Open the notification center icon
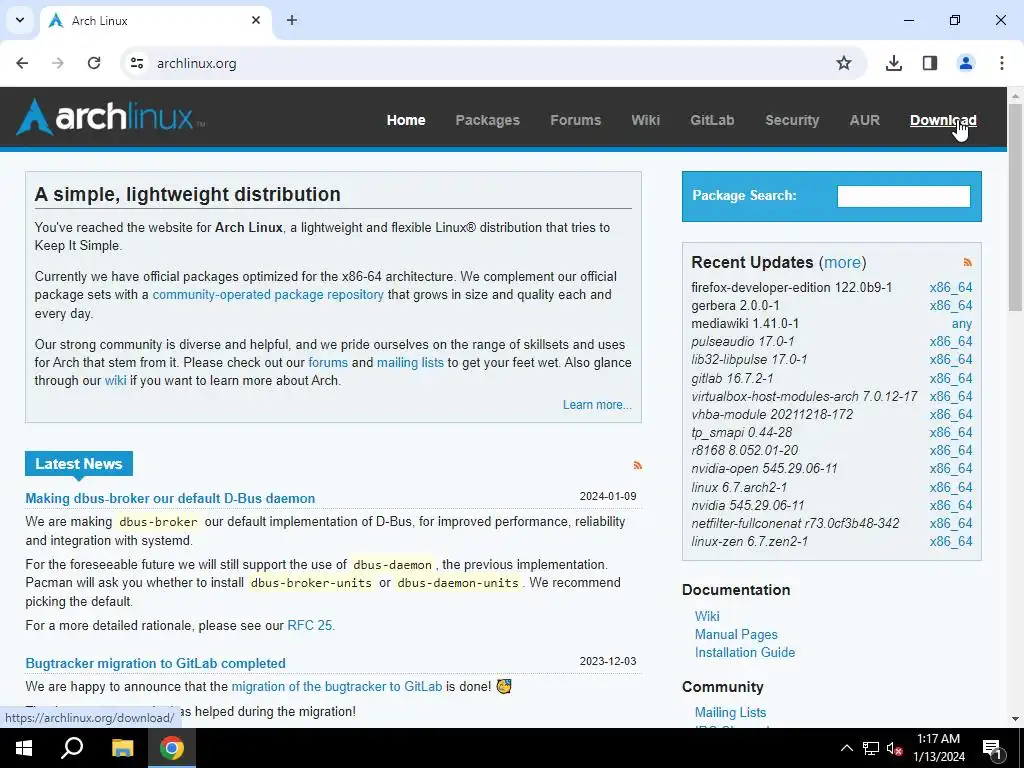The width and height of the screenshot is (1024, 768). point(992,748)
